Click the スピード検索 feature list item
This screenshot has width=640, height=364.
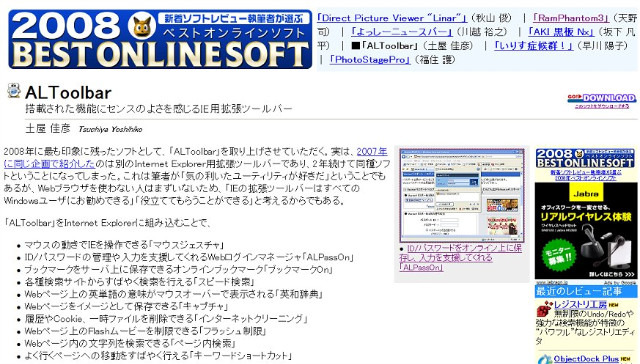click(139, 282)
